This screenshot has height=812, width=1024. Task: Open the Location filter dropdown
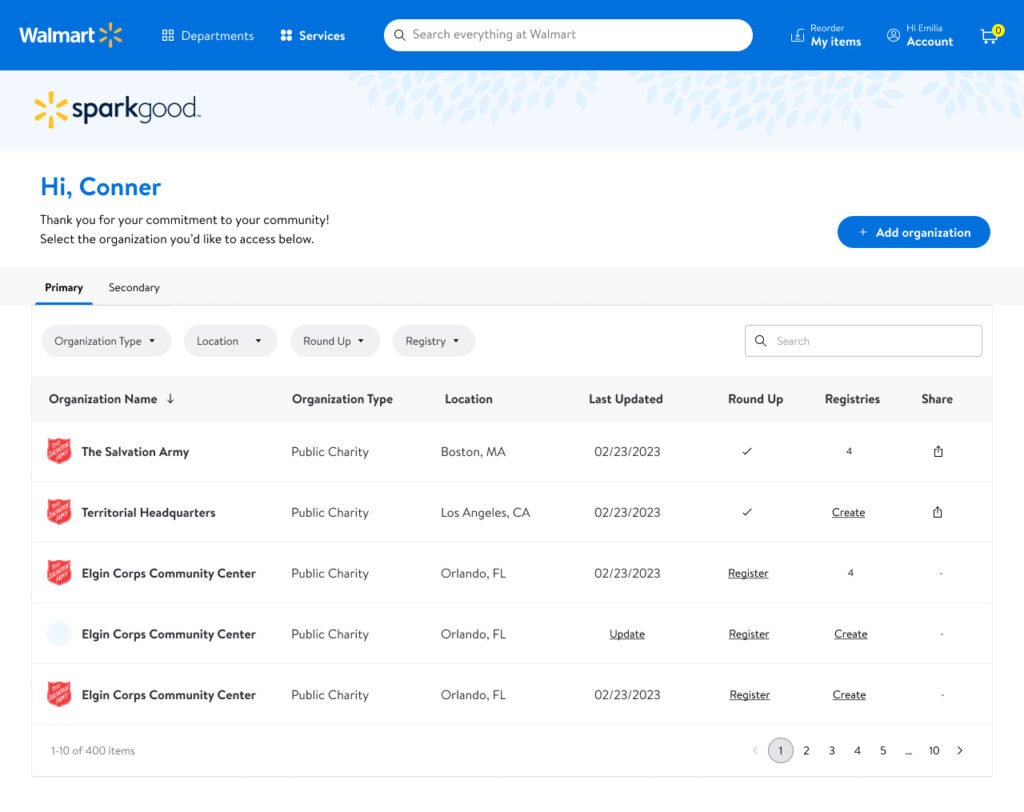230,341
